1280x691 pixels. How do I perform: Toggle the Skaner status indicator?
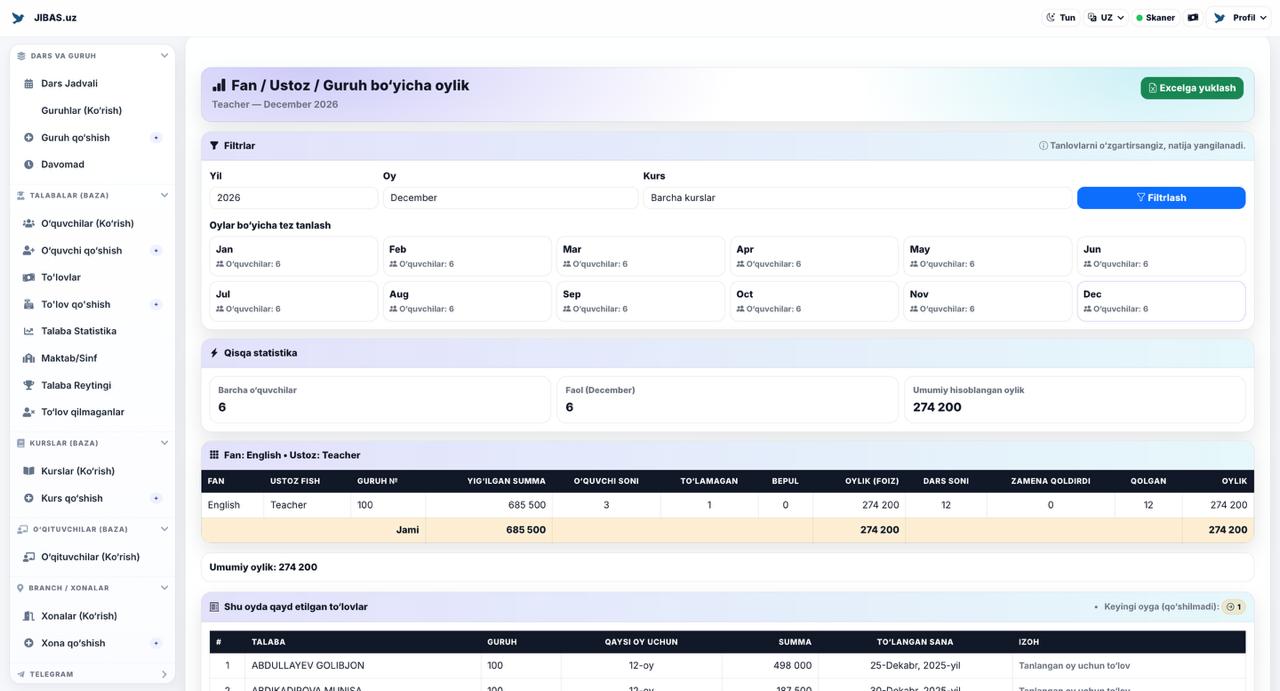(1155, 18)
